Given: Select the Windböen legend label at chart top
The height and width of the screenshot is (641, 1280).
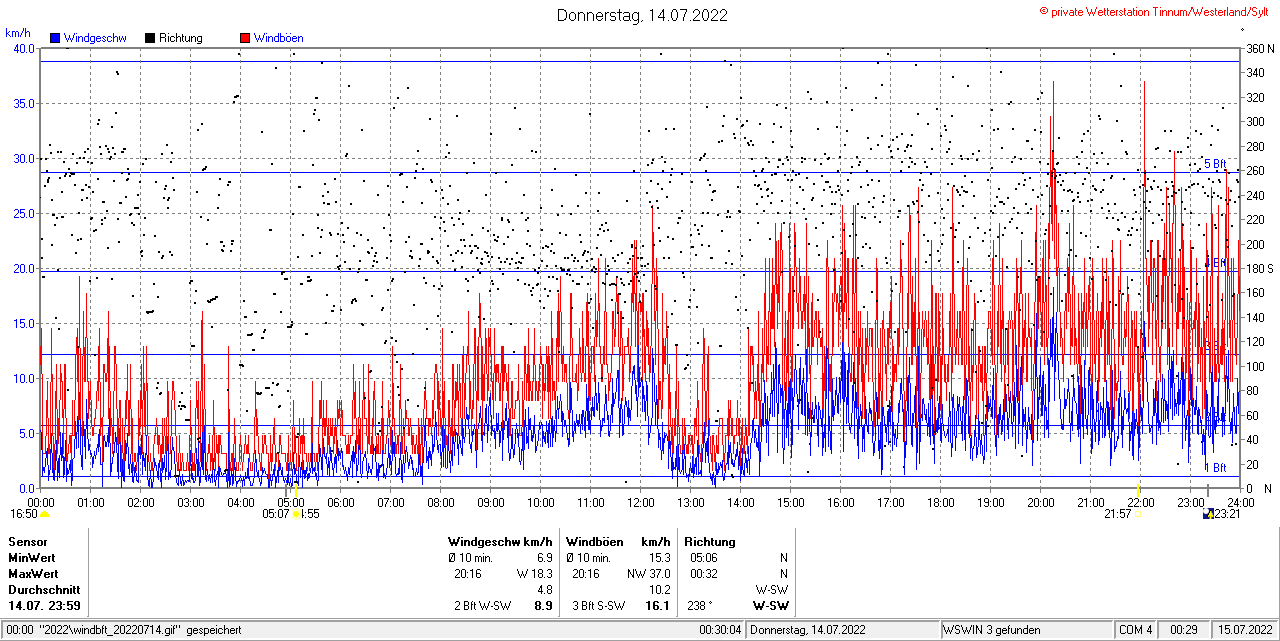Looking at the screenshot, I should pos(278,38).
